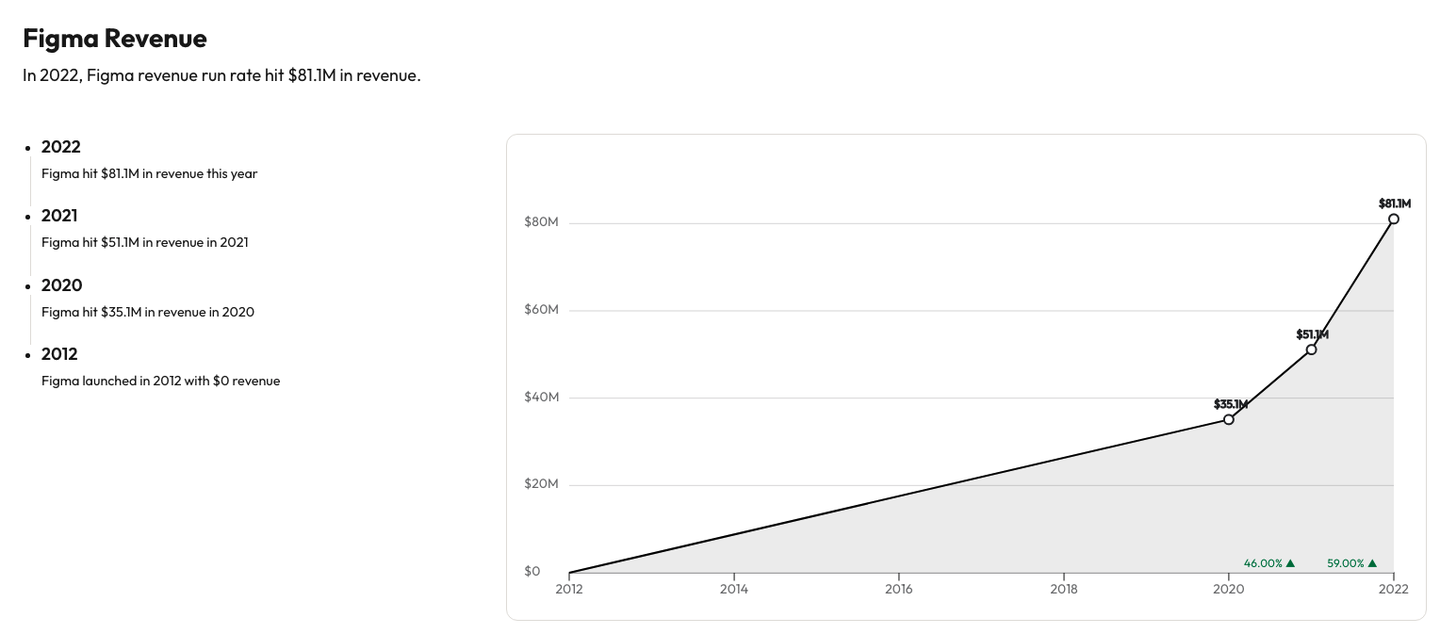The image size is (1440, 634).
Task: Click the Figma Revenue page heading
Action: coord(115,38)
